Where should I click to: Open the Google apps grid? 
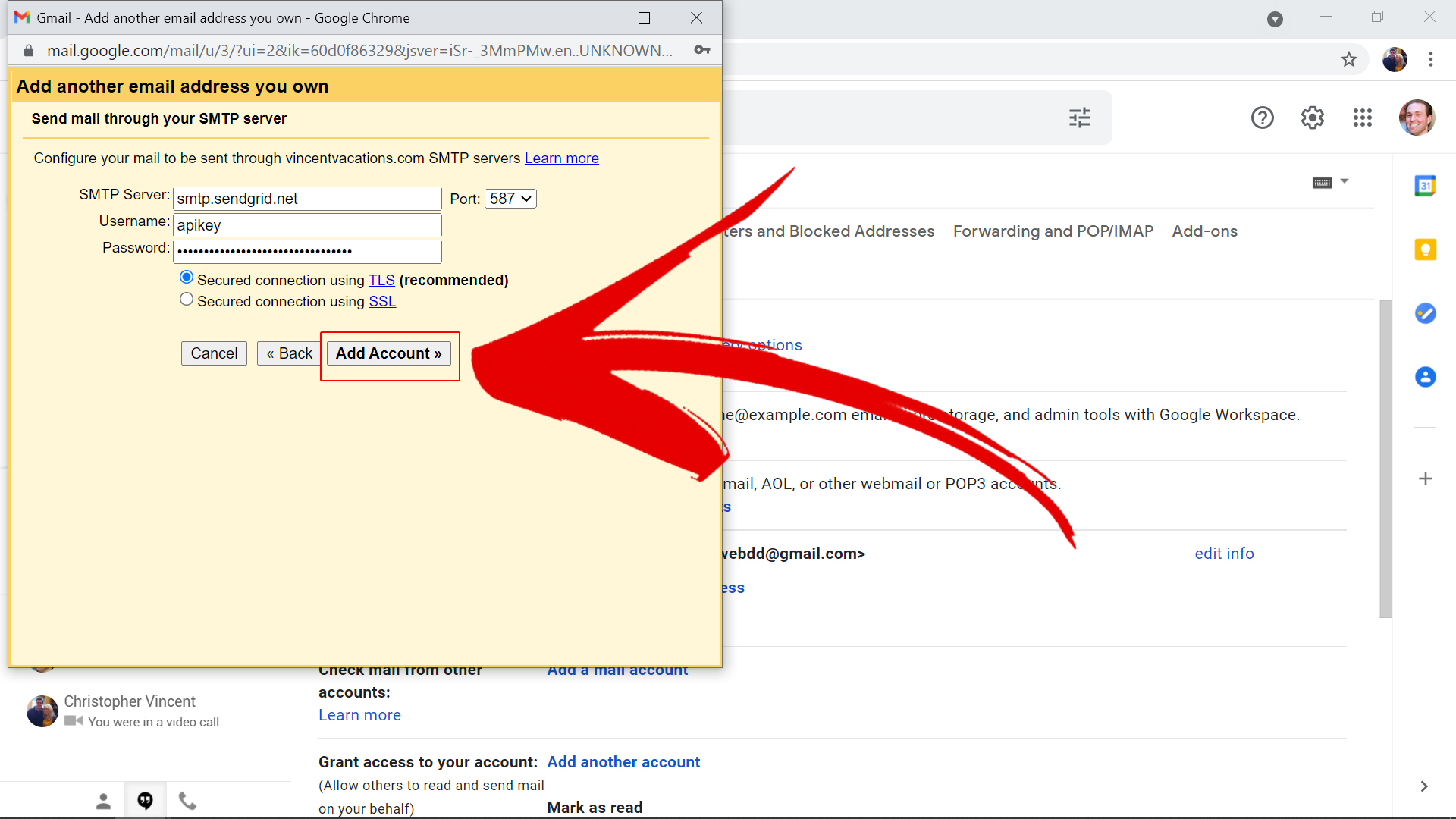tap(1362, 118)
